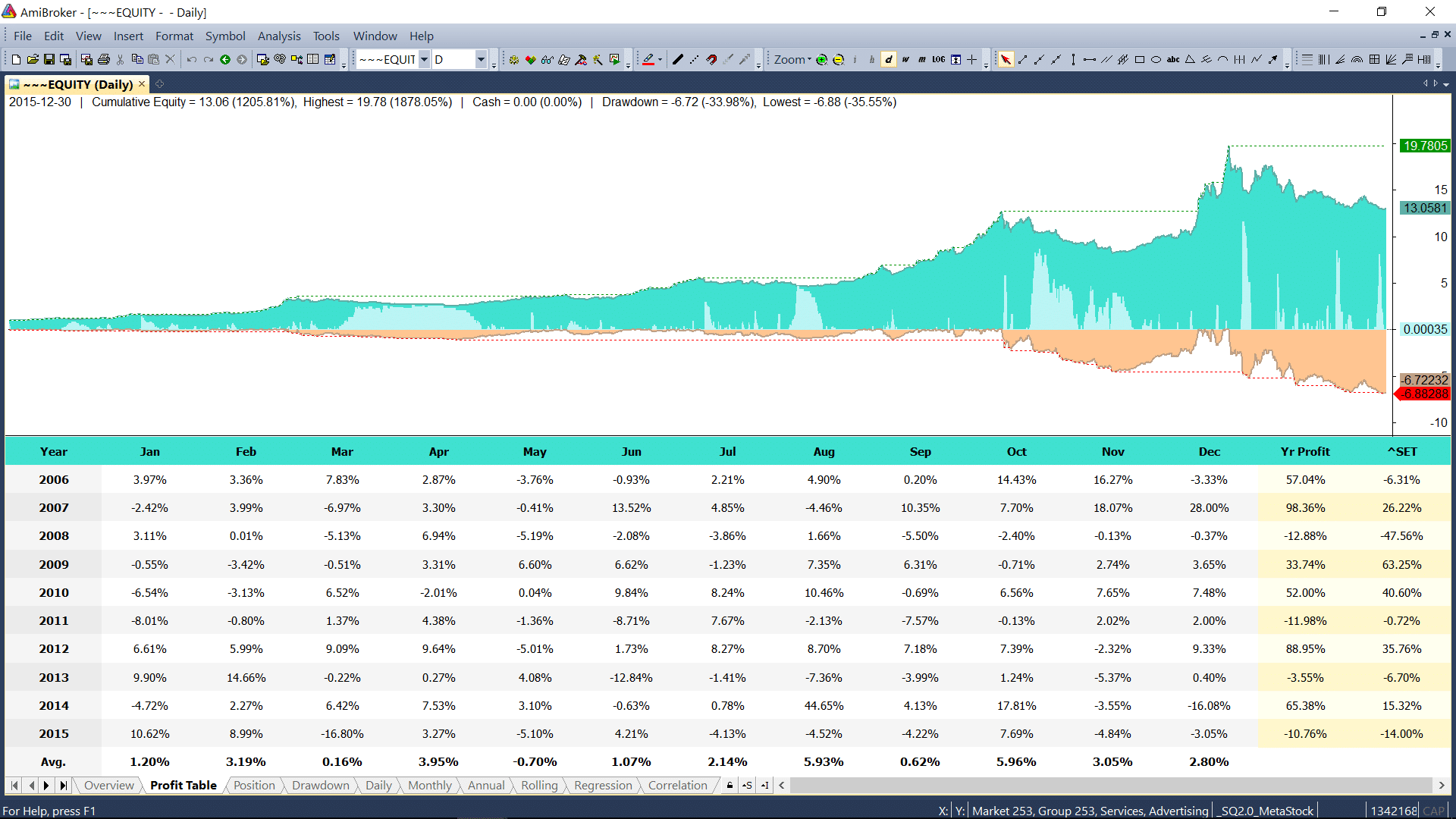Open the symbol ~~~EQUIT dropdown
Screen dimensions: 1456x819
point(424,60)
